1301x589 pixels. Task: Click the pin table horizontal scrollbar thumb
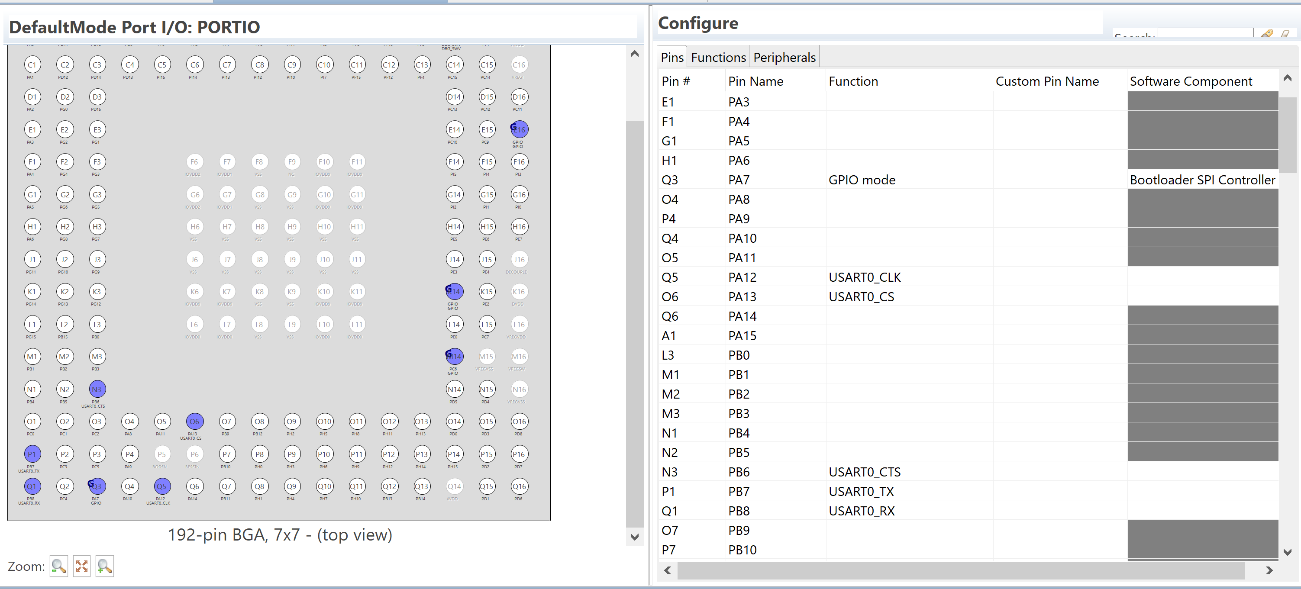point(960,570)
